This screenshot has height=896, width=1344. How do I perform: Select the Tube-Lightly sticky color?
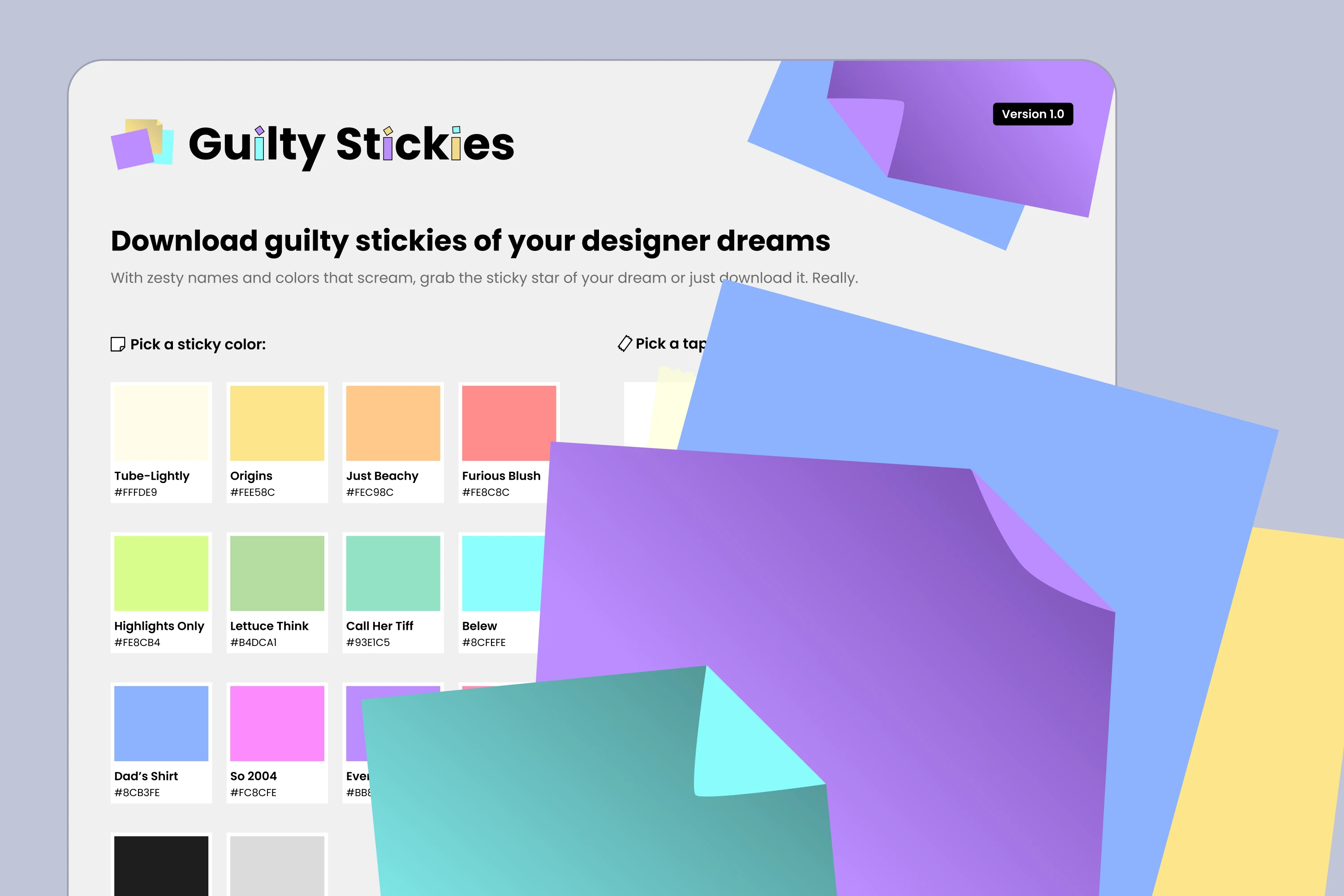coord(160,423)
